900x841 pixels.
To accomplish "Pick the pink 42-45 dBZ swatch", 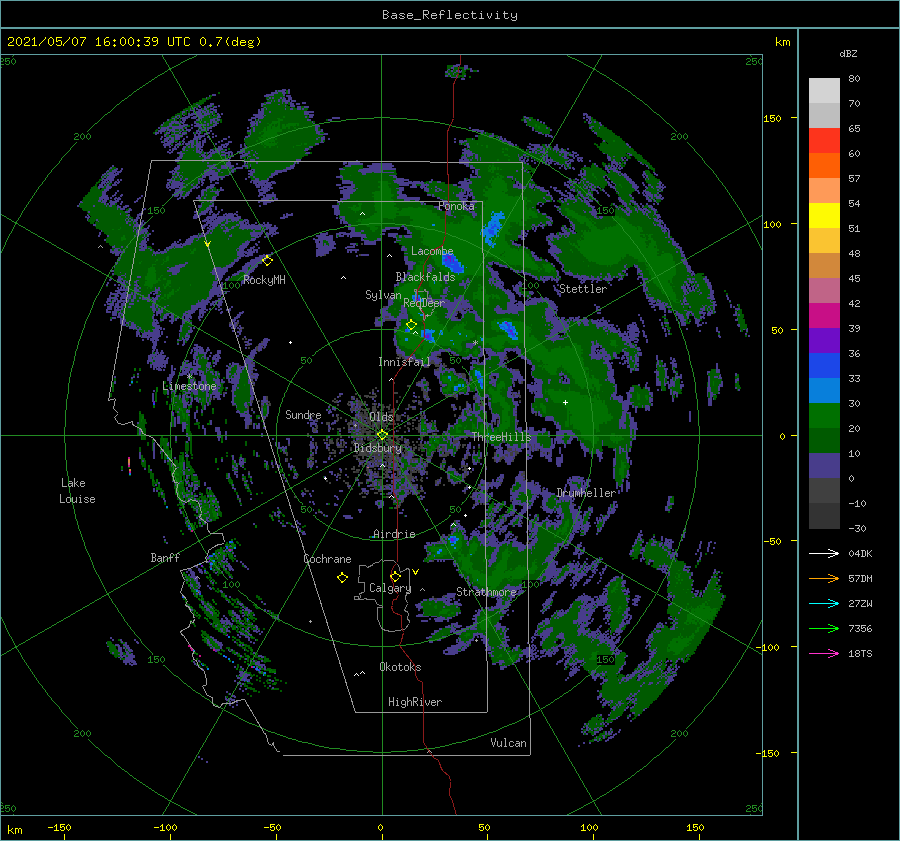I will (x=824, y=291).
